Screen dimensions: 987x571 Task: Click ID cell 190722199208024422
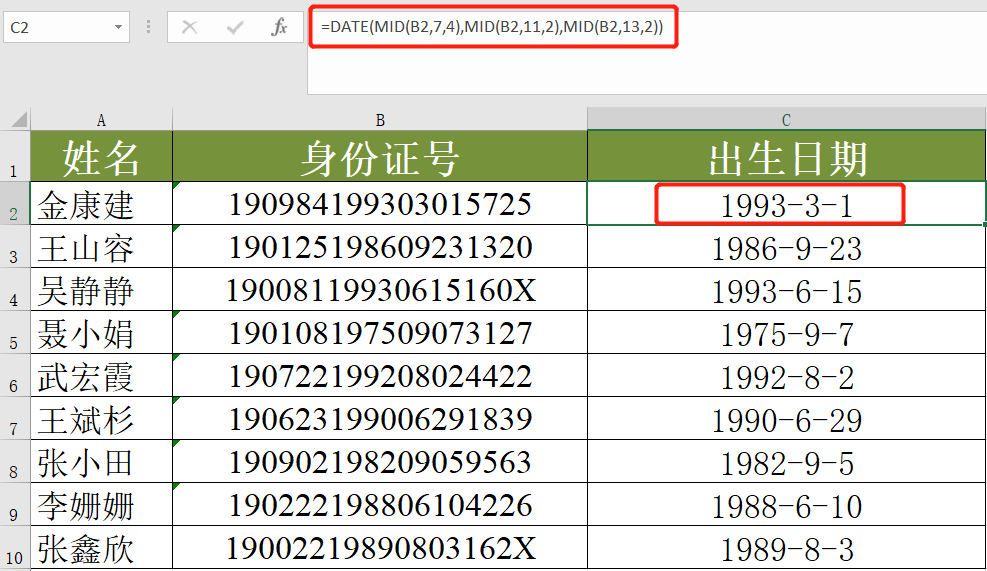(x=380, y=375)
